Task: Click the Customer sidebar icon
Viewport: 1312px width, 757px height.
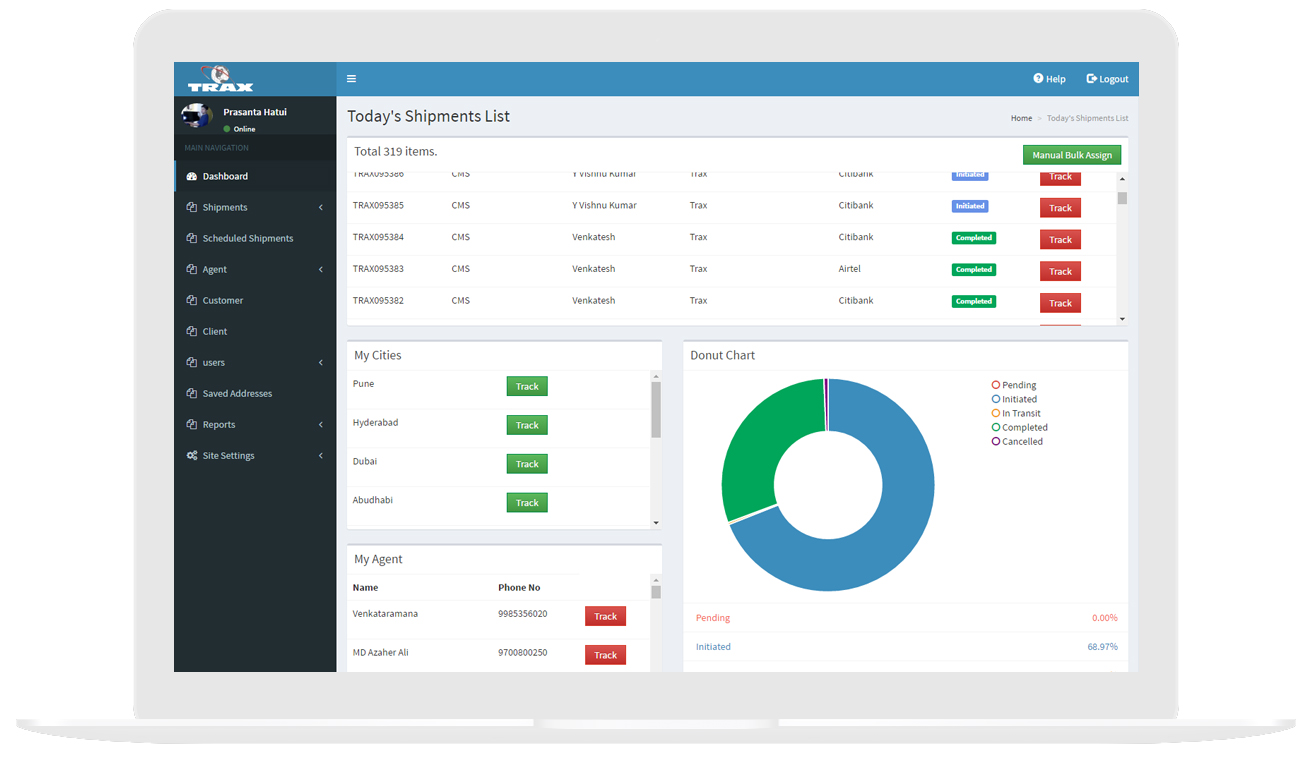Action: [192, 300]
